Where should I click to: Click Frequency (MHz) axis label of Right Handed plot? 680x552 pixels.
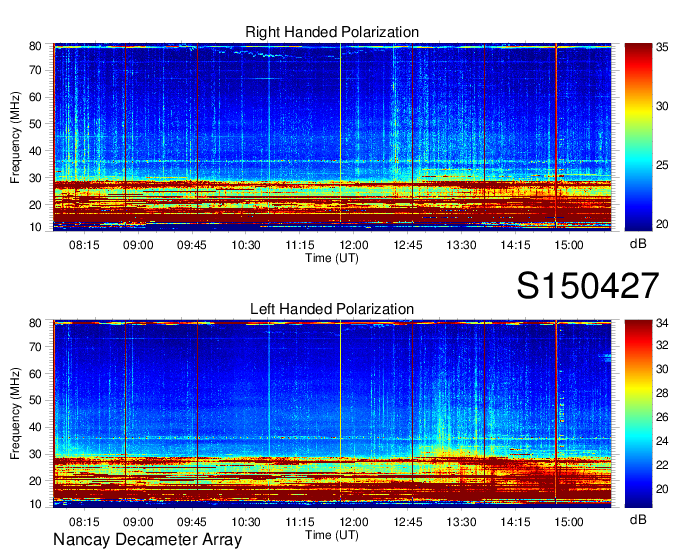[x=15, y=137]
